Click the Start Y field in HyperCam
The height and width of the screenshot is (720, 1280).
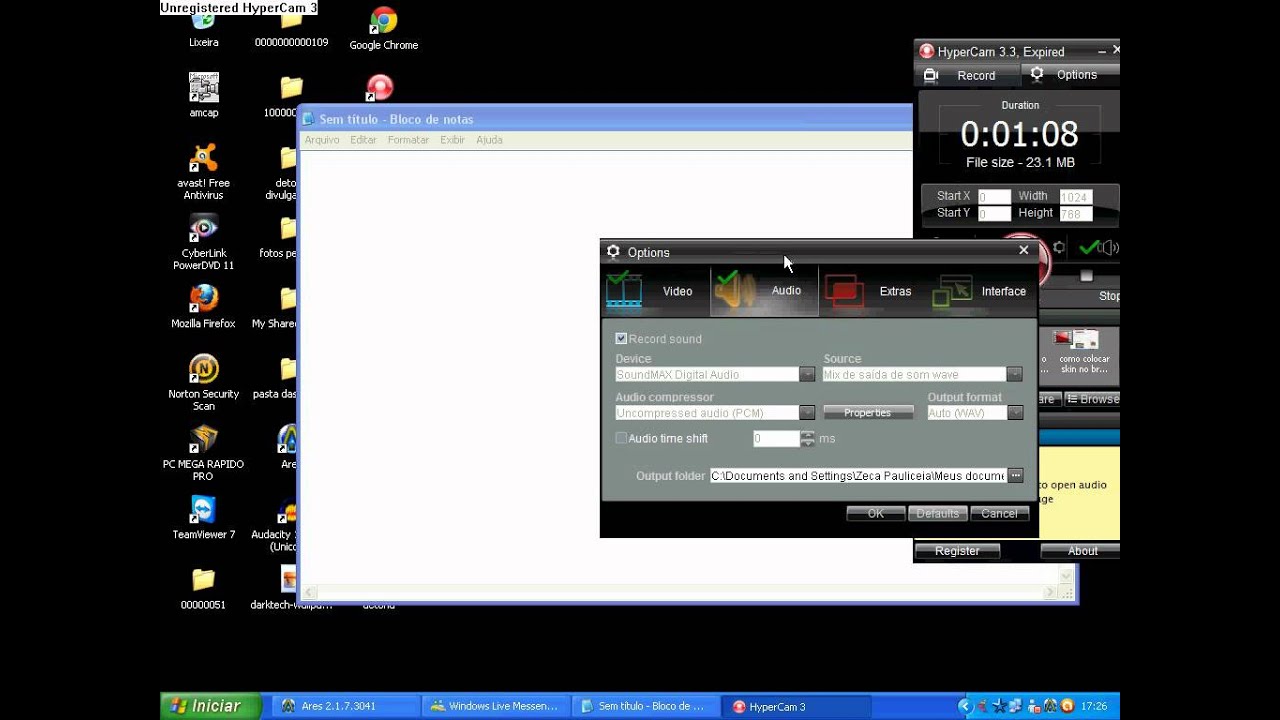pyautogui.click(x=994, y=214)
